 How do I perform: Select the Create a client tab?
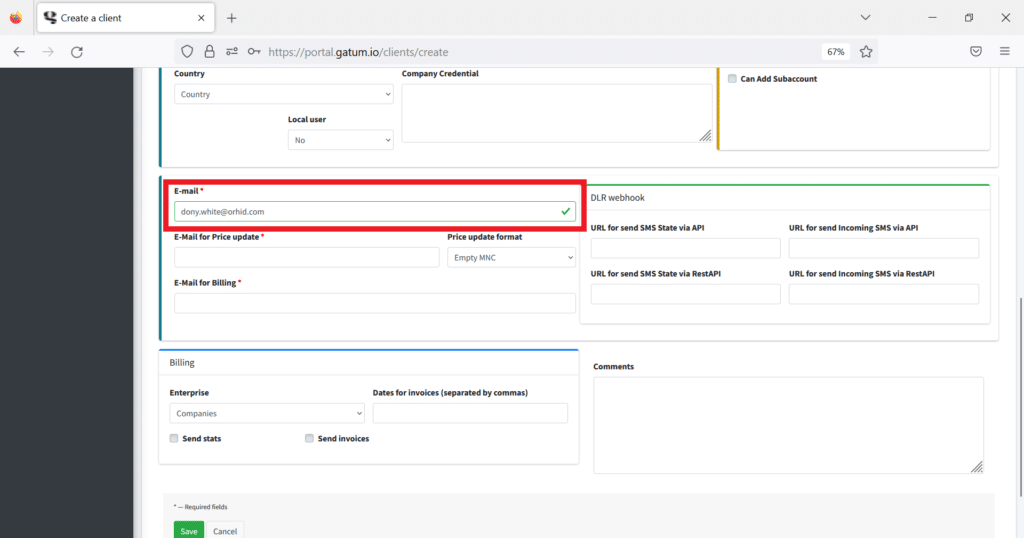pos(124,18)
